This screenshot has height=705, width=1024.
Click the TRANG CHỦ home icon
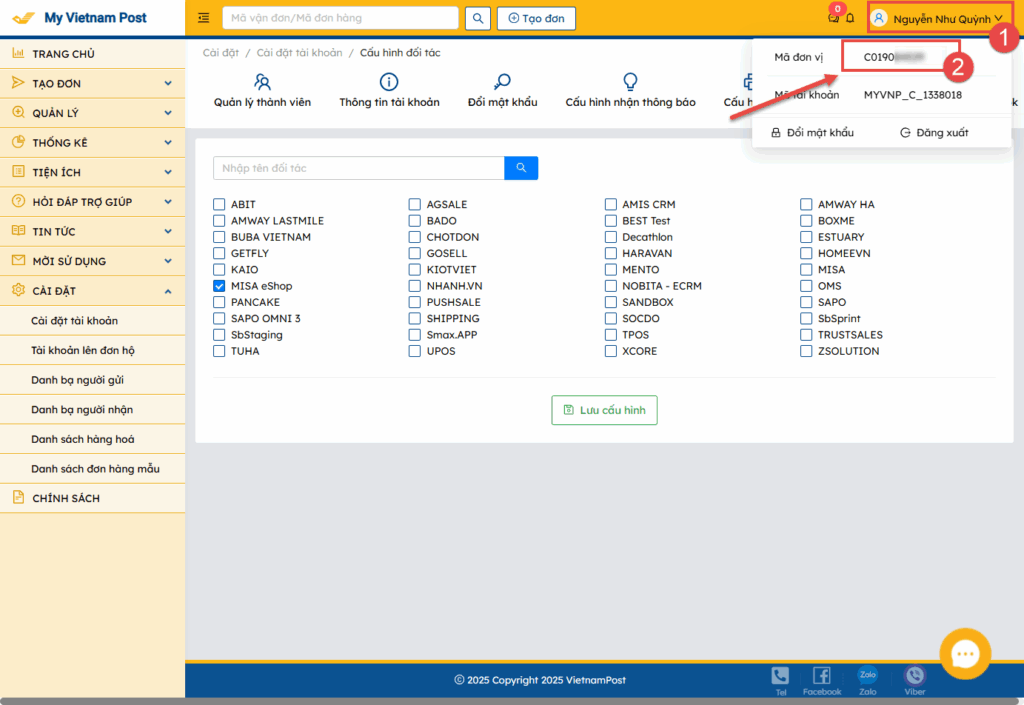tap(18, 53)
